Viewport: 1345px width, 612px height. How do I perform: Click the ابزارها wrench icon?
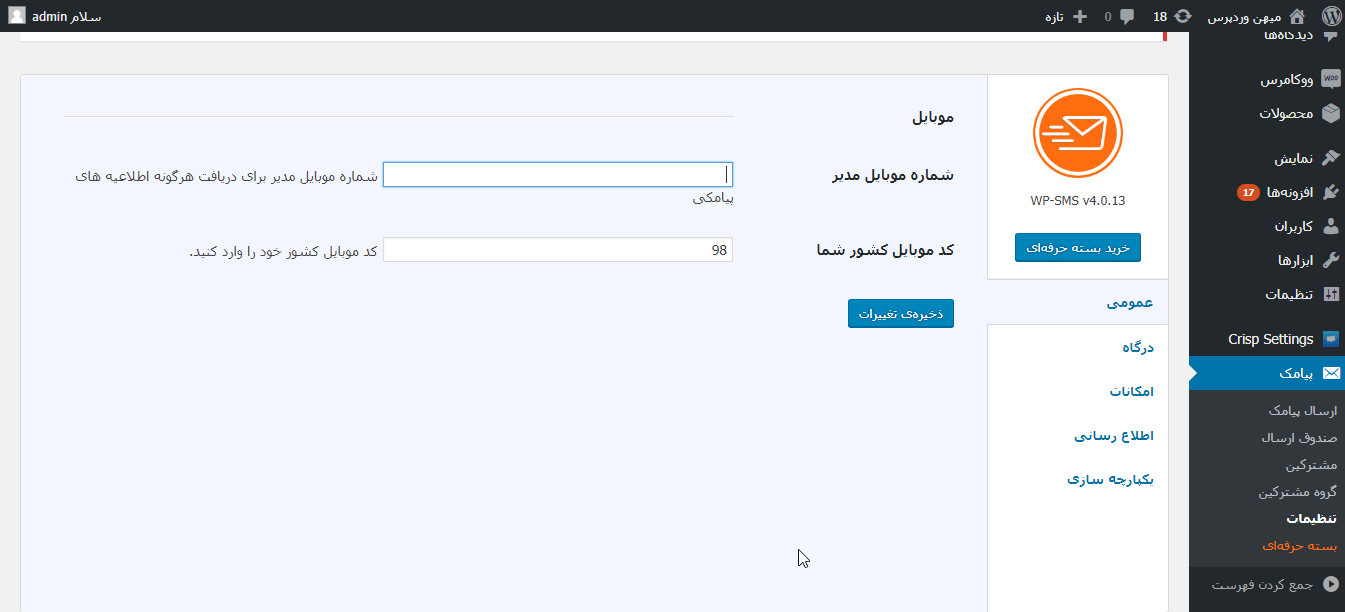pyautogui.click(x=1330, y=260)
